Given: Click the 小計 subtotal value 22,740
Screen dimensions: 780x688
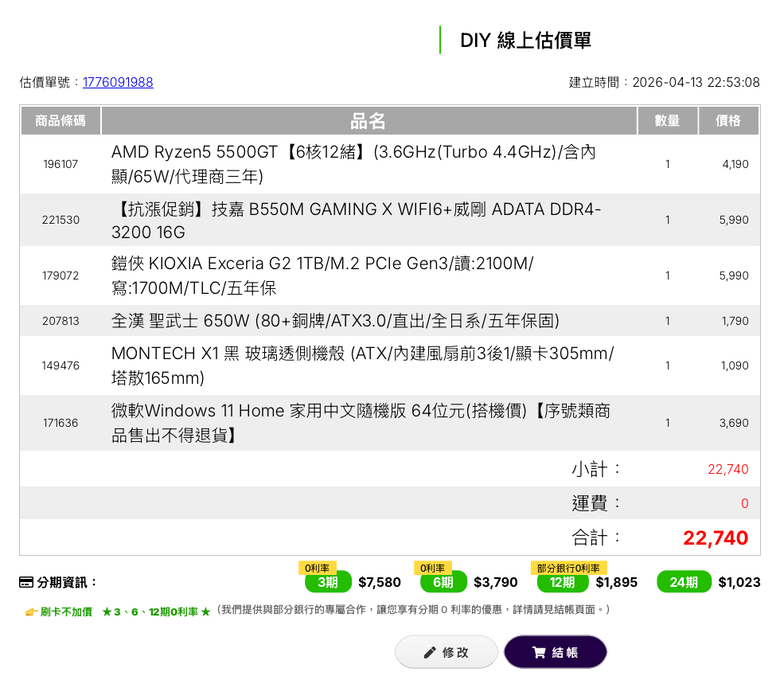Looking at the screenshot, I should click(728, 469).
